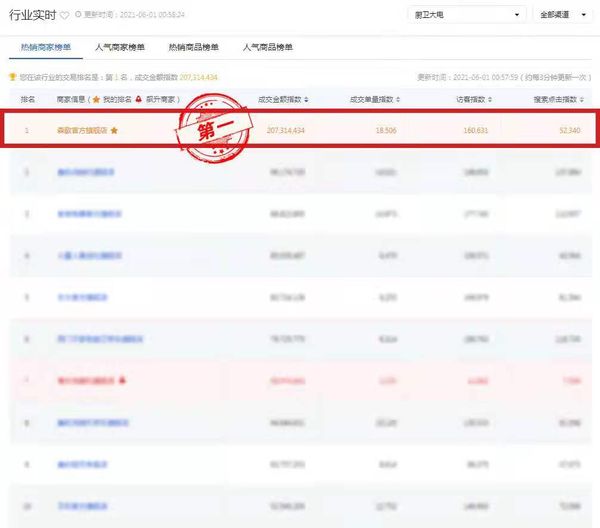Screen dimensions: 600x528
Task: Switch to 人气商品榜单 tab
Action: coord(265,47)
